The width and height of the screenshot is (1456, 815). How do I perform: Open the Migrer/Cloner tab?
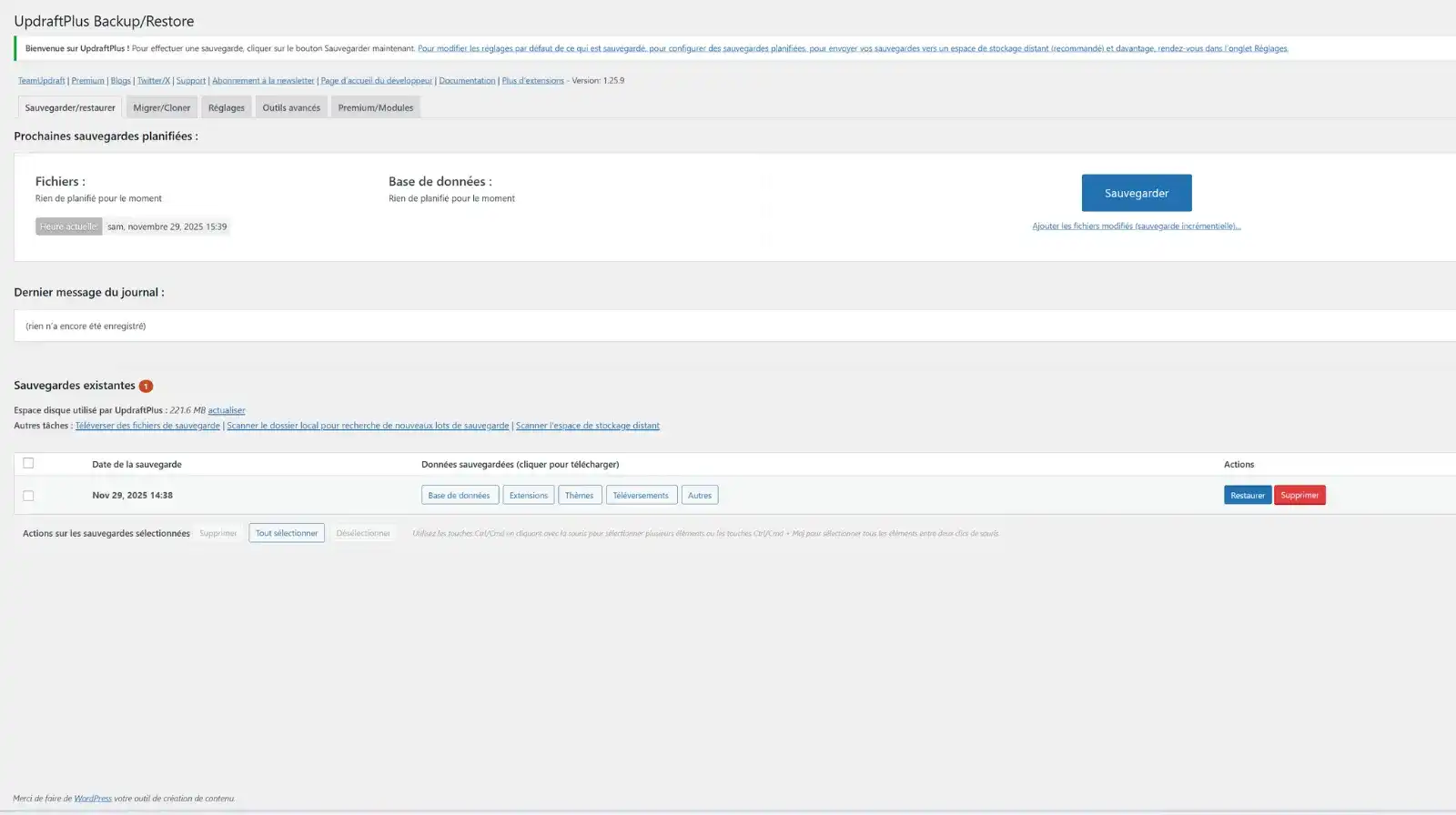tap(161, 107)
